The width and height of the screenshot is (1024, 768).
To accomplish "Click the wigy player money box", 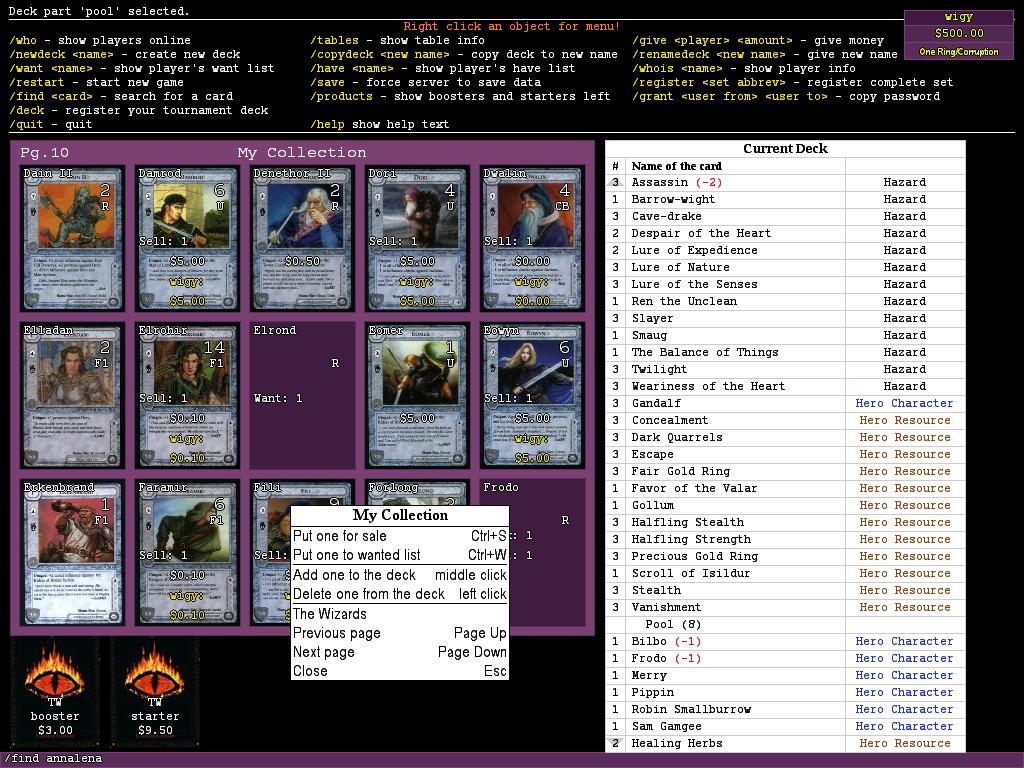I will click(958, 34).
